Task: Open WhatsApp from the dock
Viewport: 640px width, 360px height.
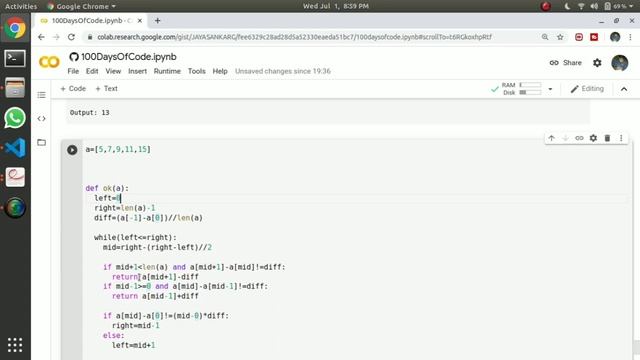Action: [15, 118]
